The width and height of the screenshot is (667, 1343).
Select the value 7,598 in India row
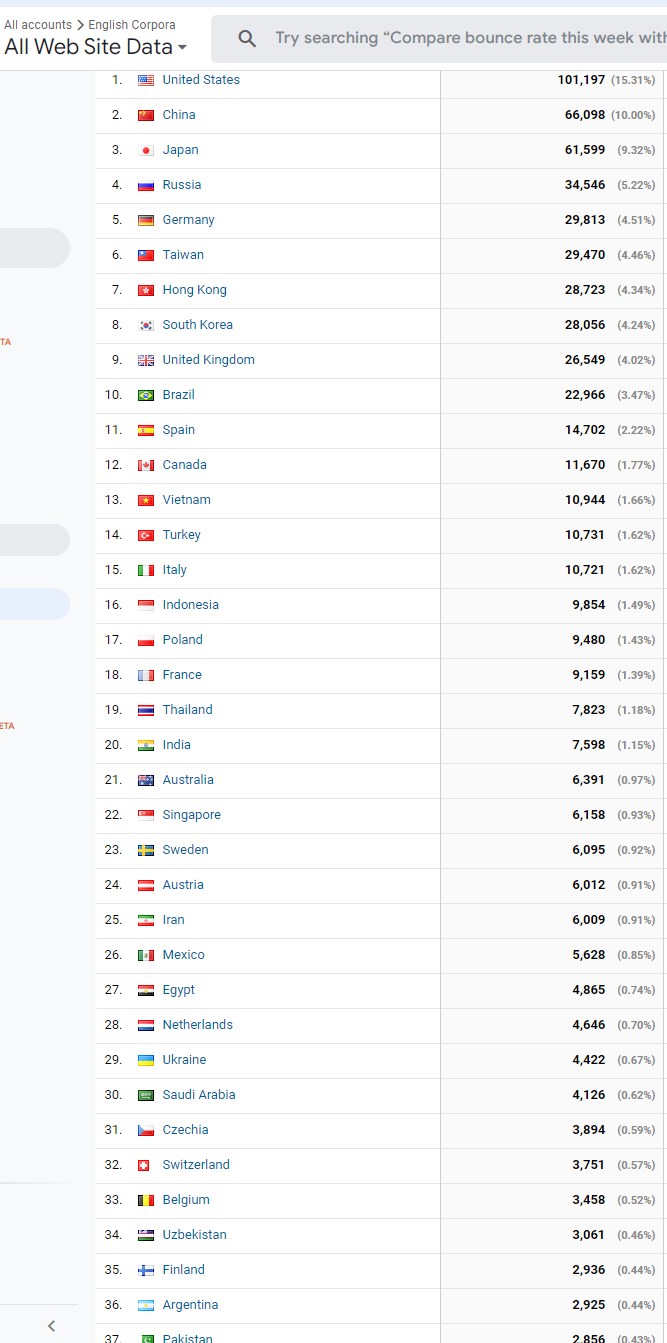point(589,745)
